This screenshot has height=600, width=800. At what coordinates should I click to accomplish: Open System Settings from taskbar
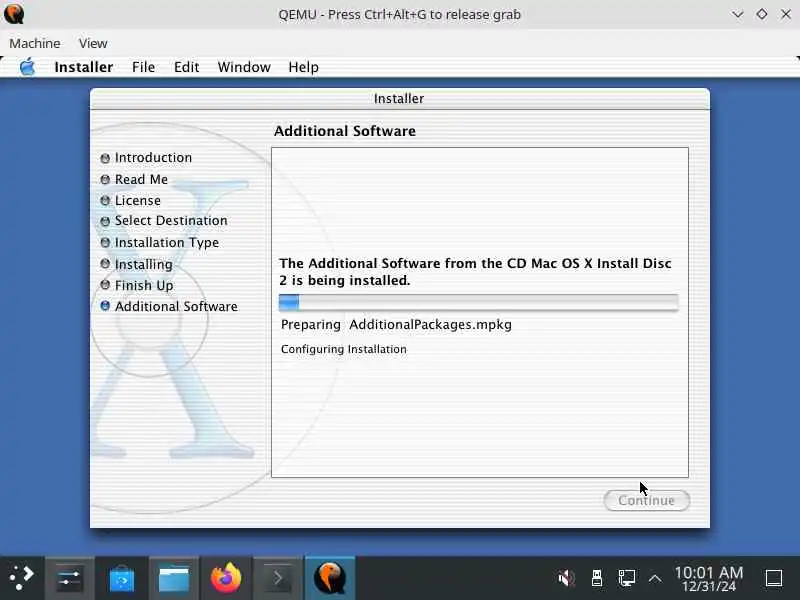(x=69, y=578)
